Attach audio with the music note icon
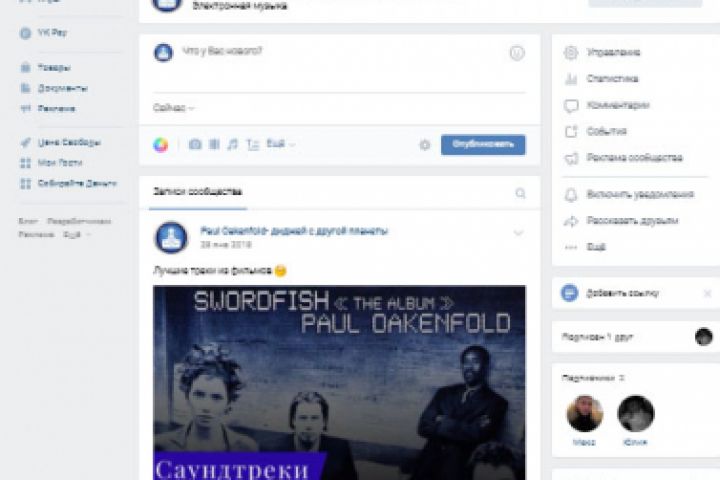This screenshot has width=720, height=480. click(x=233, y=145)
